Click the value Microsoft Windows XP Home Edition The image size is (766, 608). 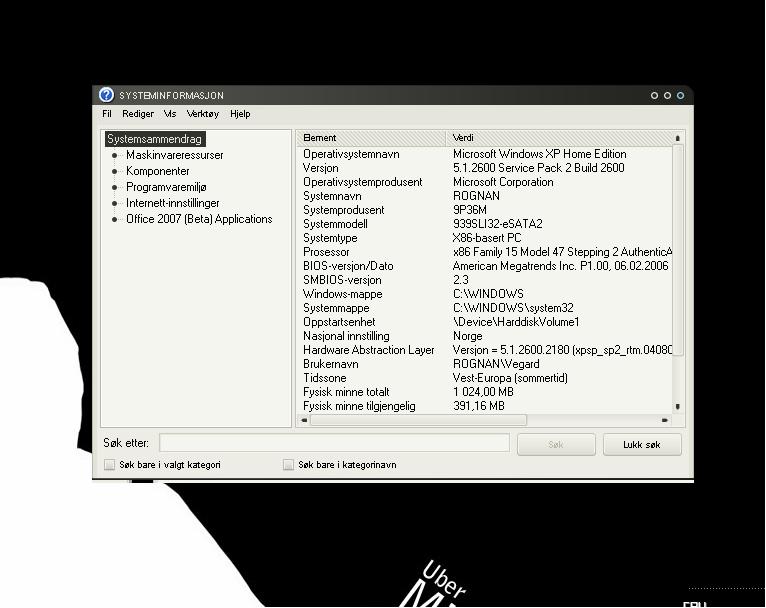[539, 154]
